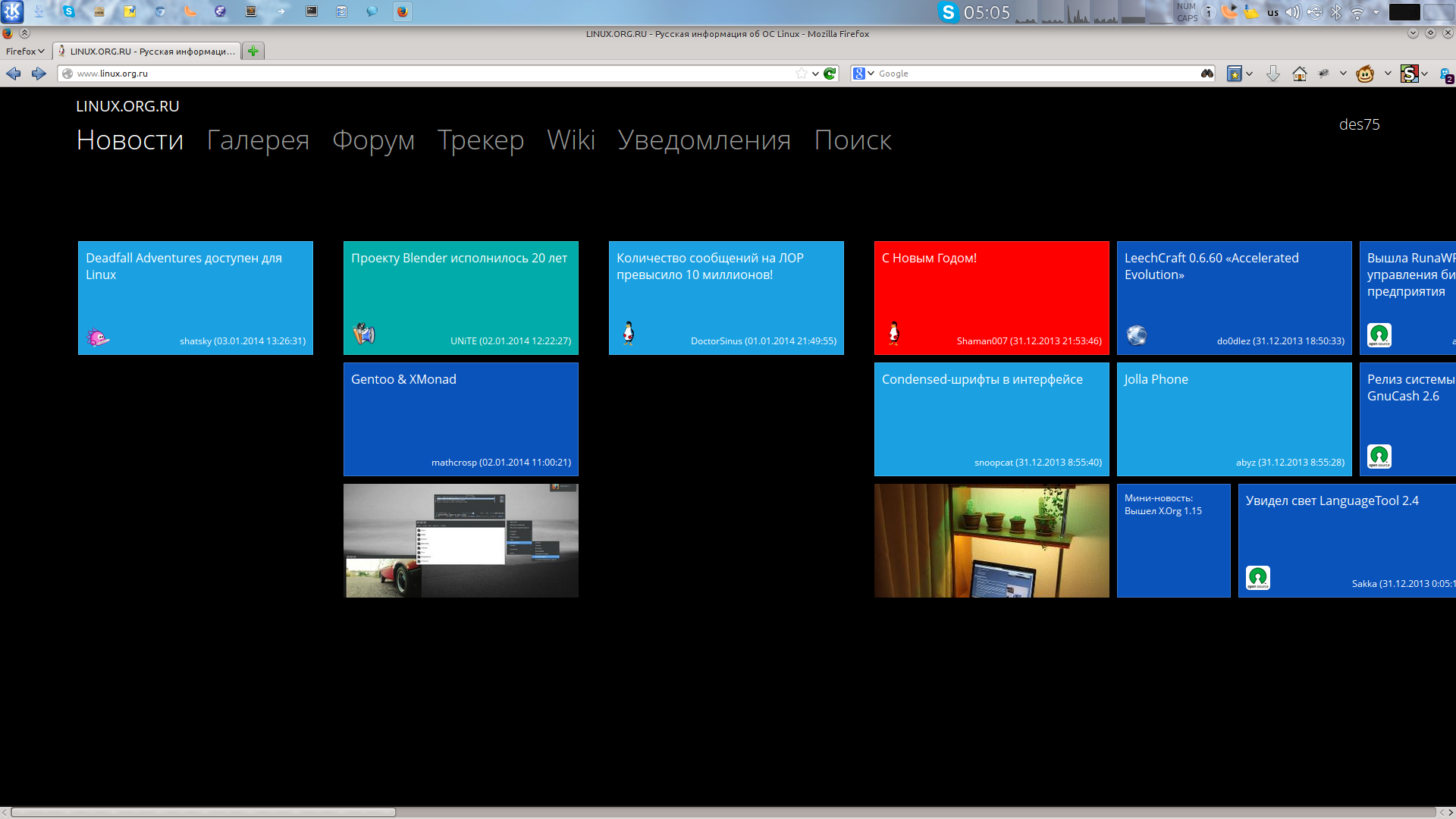The width and height of the screenshot is (1456, 819).
Task: Open the sticky notes app in the panel
Action: point(130,11)
